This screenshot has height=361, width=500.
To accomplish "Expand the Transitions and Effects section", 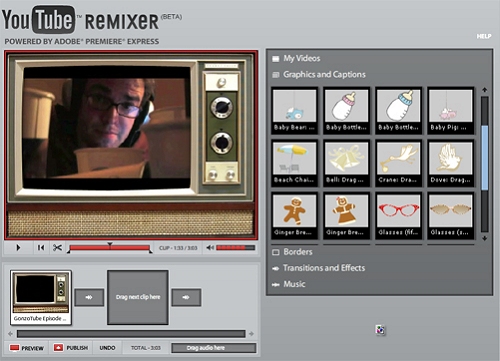I will pyautogui.click(x=324, y=268).
